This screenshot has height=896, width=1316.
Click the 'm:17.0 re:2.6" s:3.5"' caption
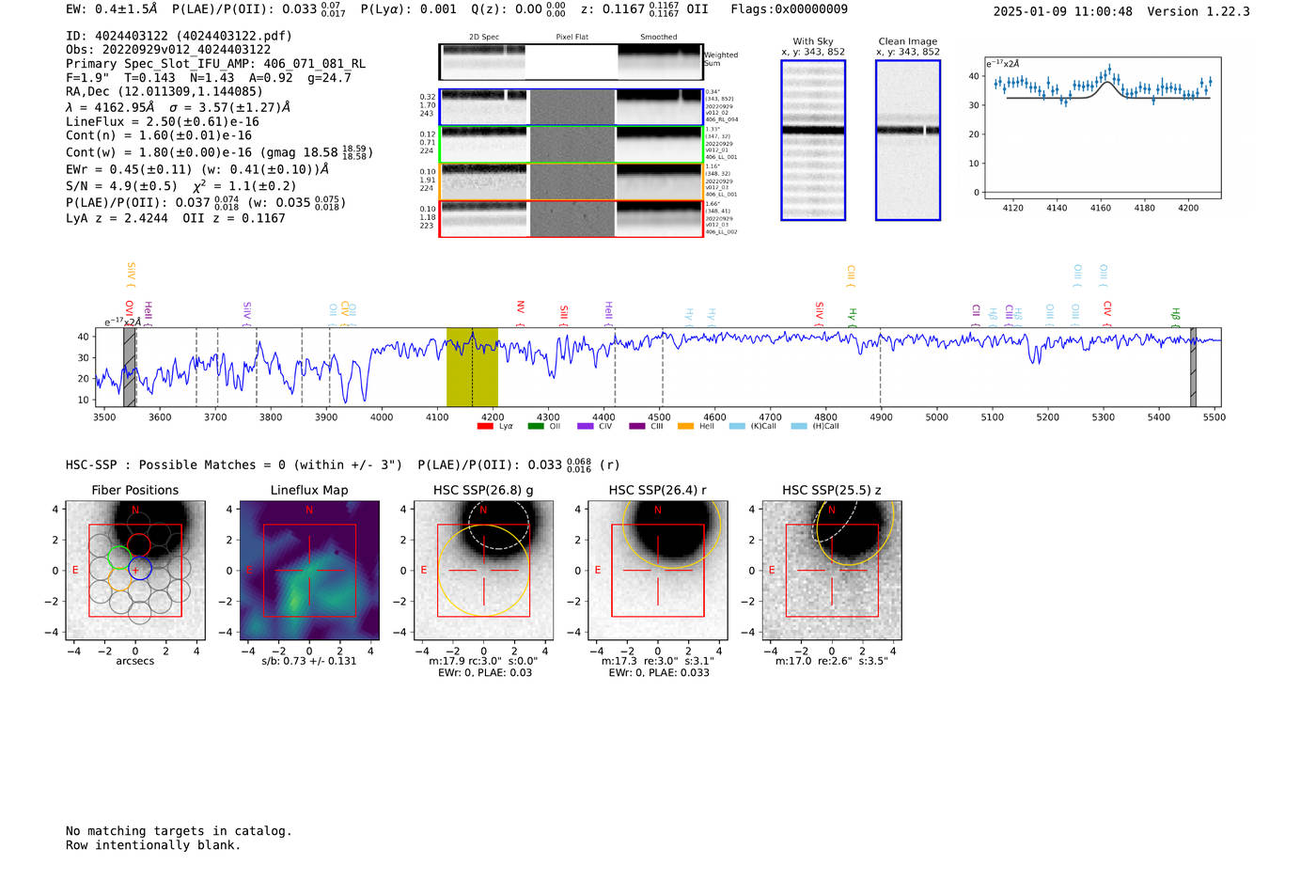pyautogui.click(x=832, y=661)
